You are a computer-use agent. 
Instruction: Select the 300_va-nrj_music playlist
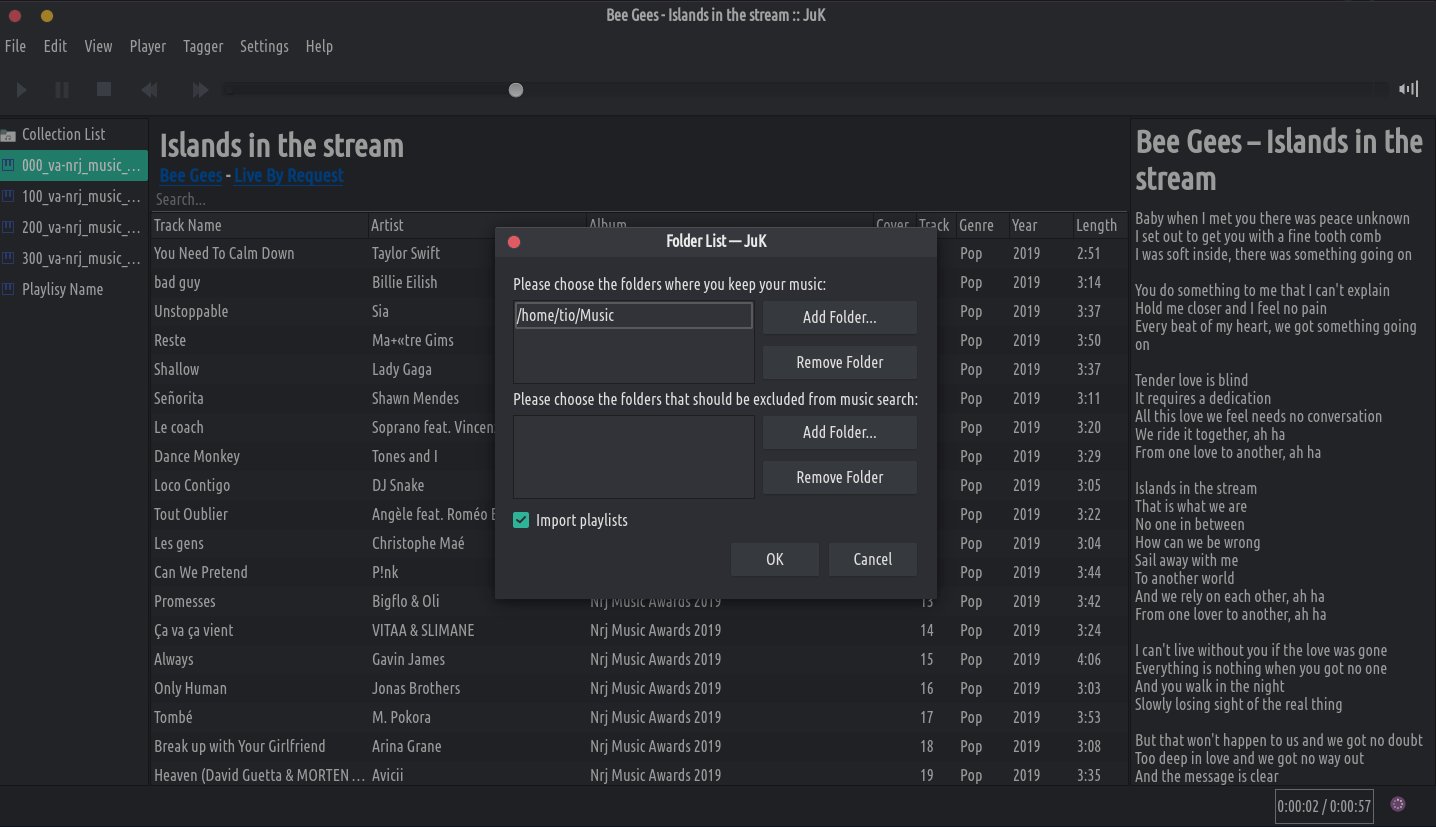pyautogui.click(x=74, y=259)
